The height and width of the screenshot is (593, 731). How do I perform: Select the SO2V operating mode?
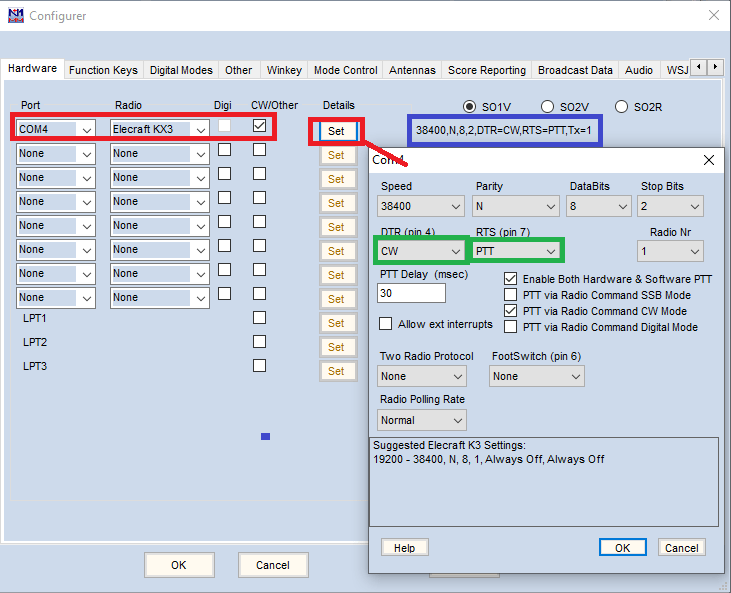548,106
